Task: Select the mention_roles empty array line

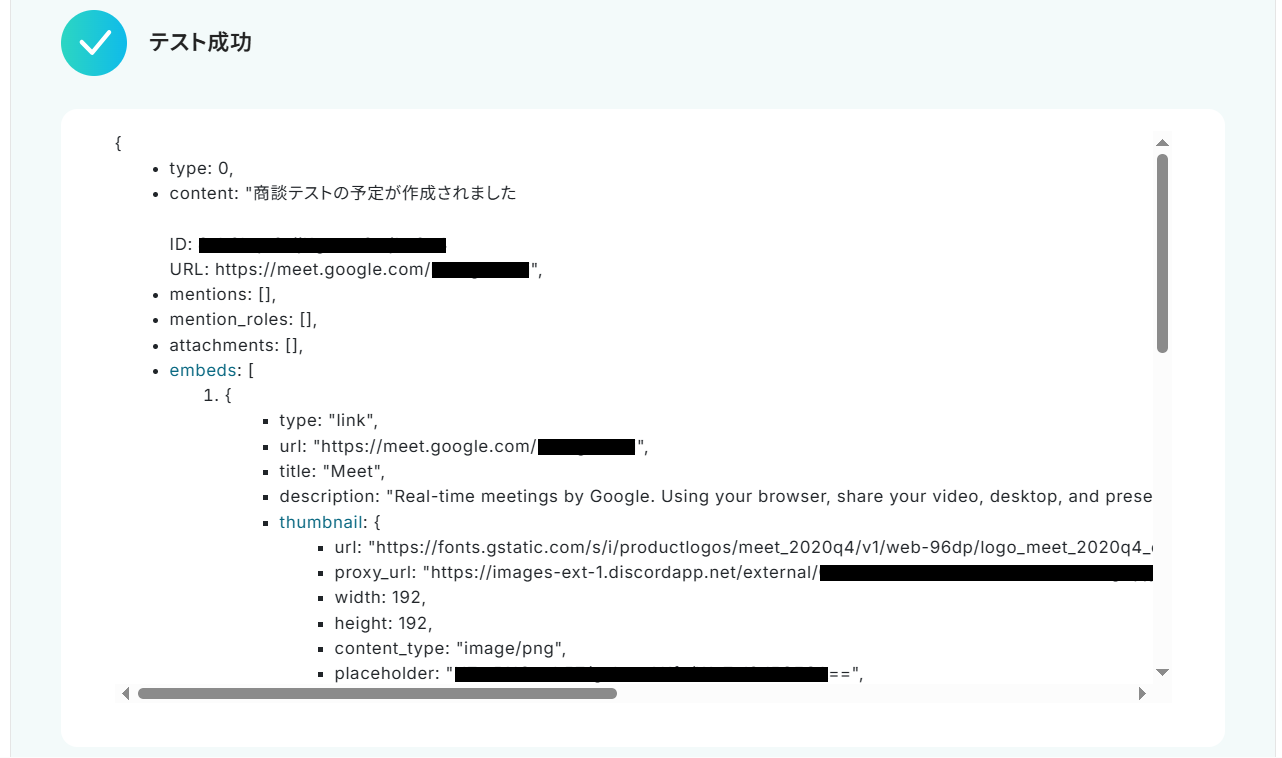Action: point(243,320)
